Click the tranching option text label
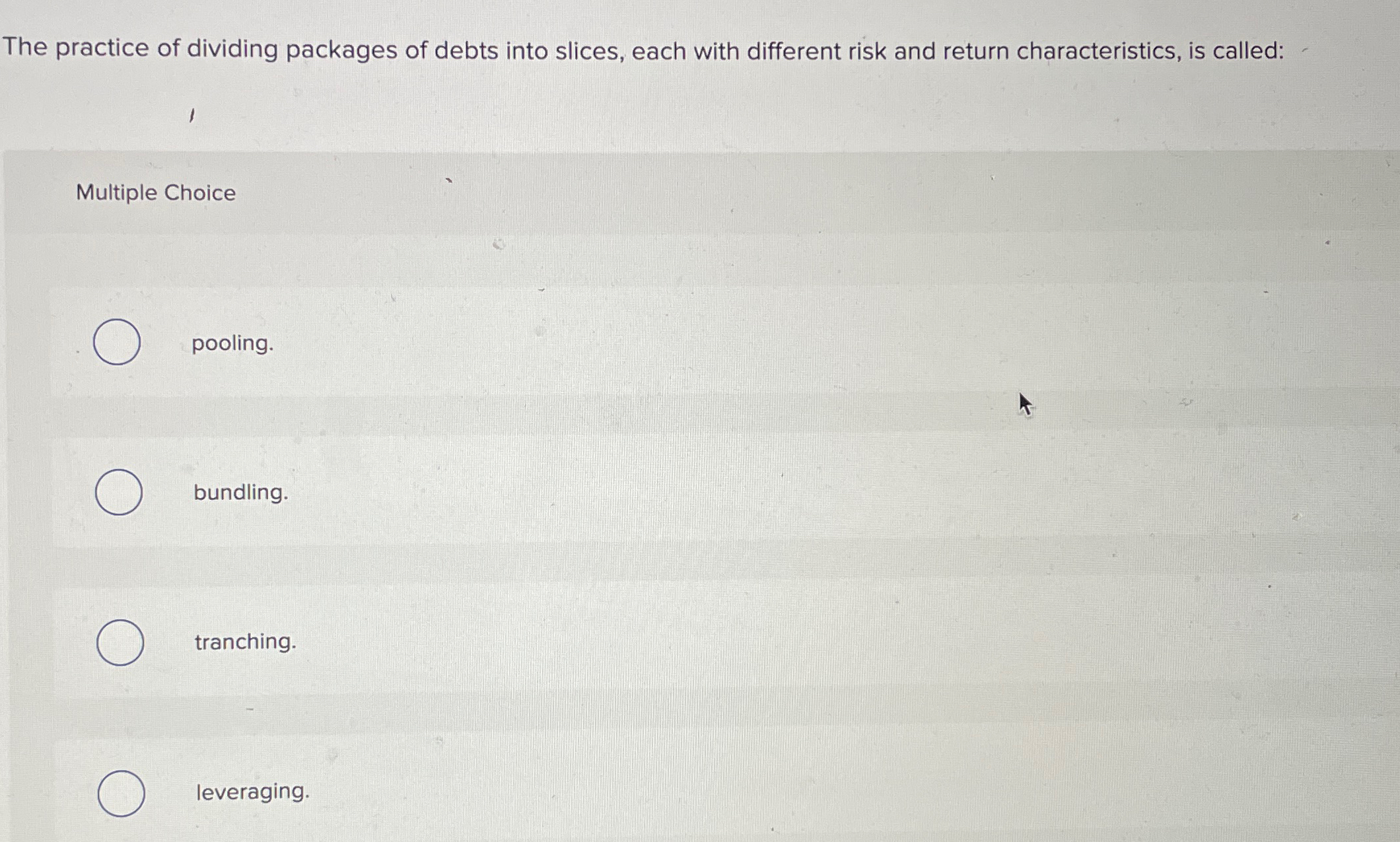The width and height of the screenshot is (1400, 842). [x=244, y=643]
